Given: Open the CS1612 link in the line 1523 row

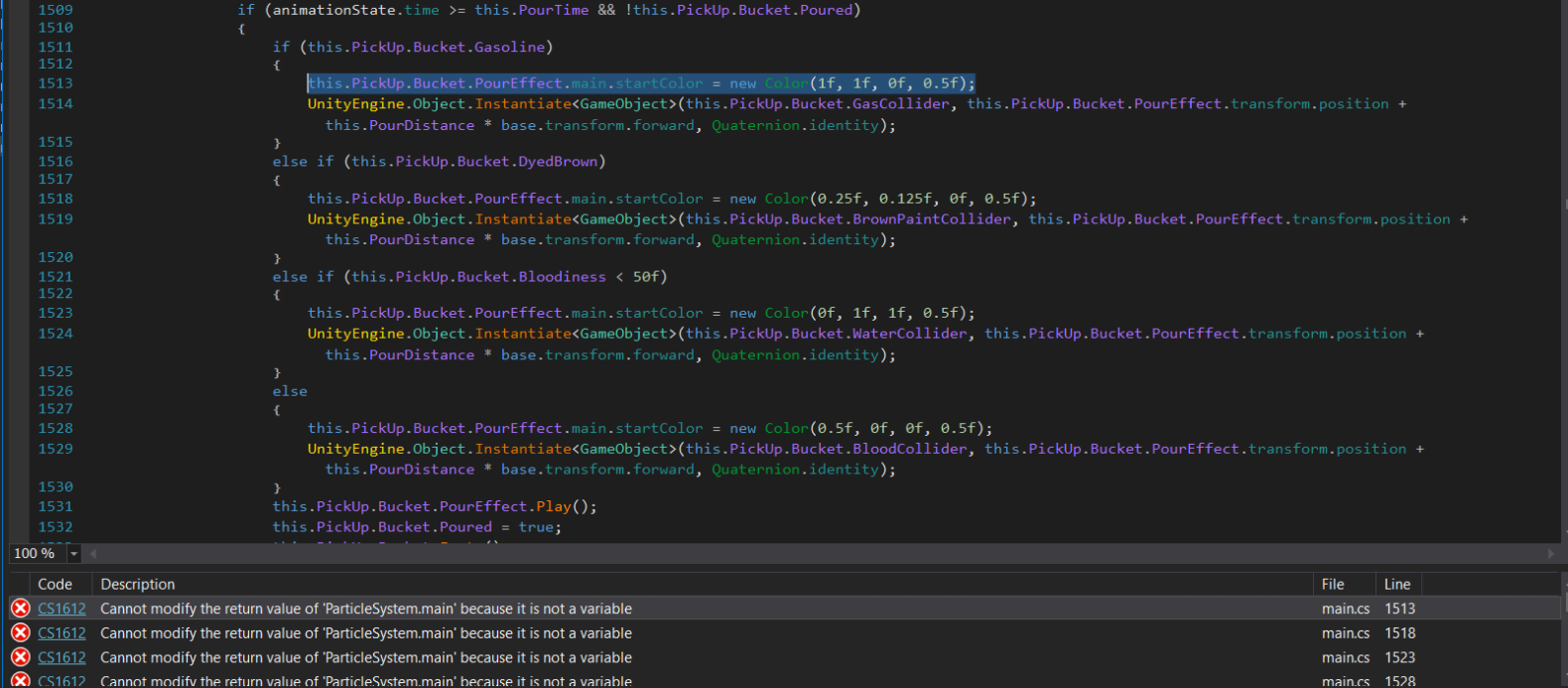Looking at the screenshot, I should (x=62, y=657).
